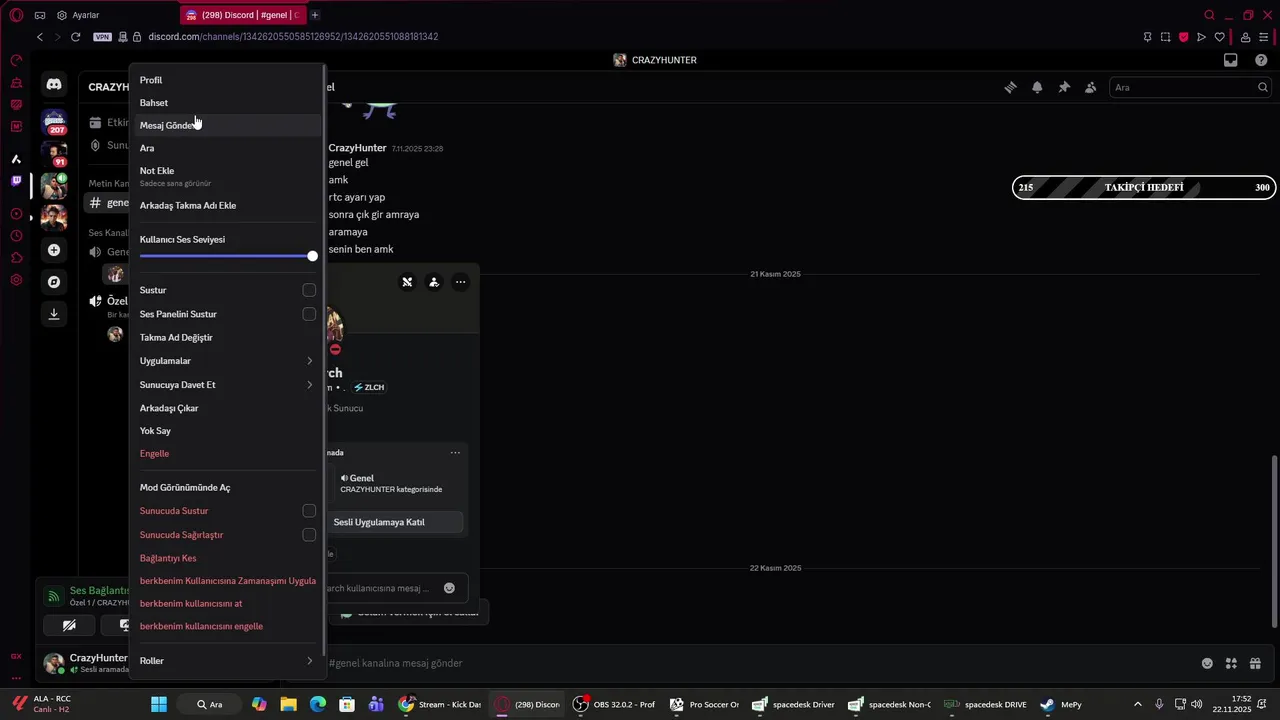Screen dimensions: 1280x720
Task: Open three-dot more menu on profile popup
Action: point(460,282)
